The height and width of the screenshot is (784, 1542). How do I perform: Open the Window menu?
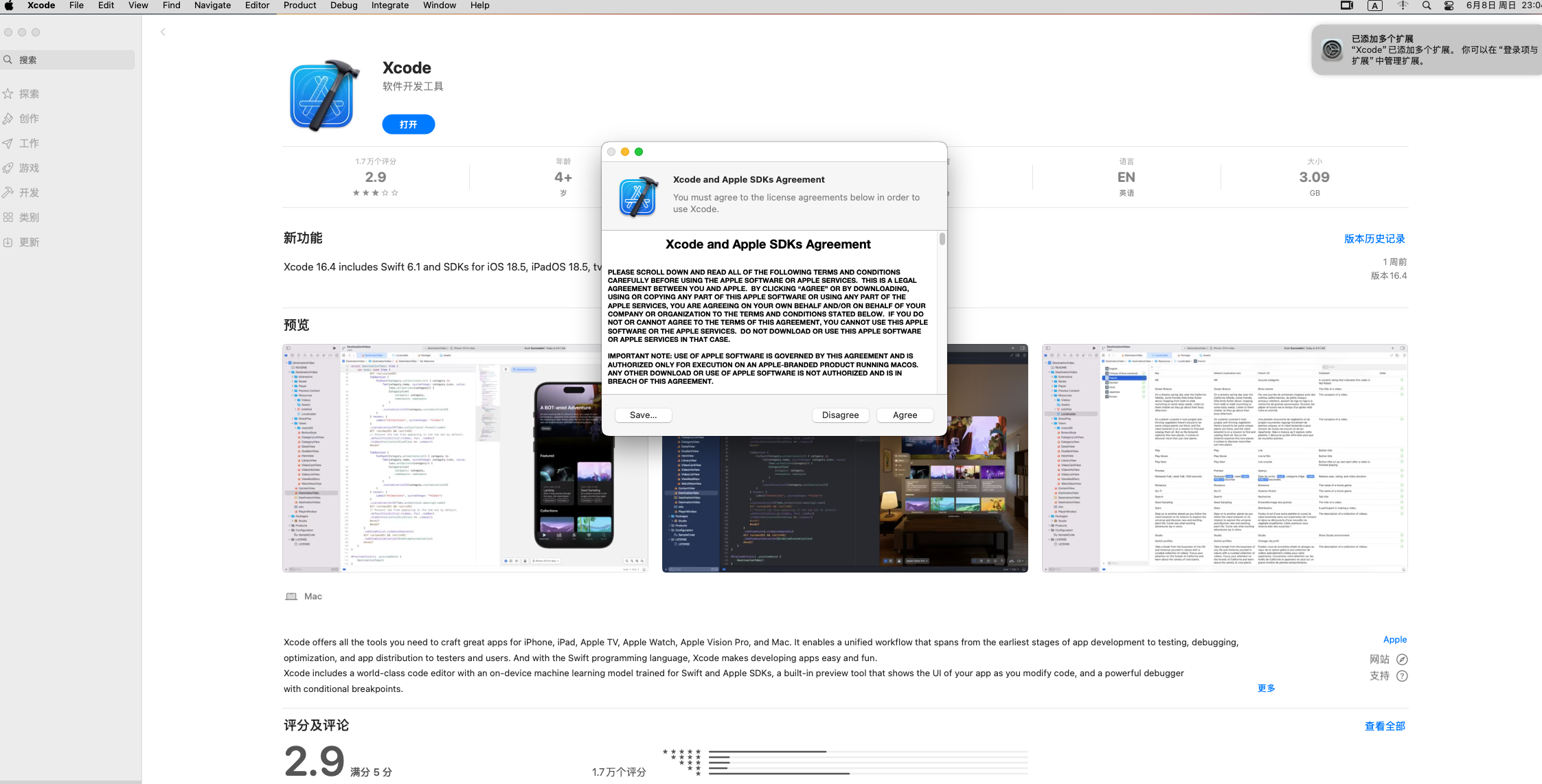coord(439,5)
